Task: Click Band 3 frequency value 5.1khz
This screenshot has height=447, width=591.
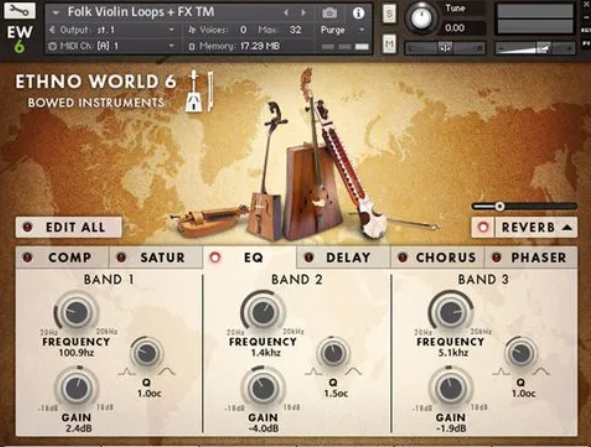Action: [453, 353]
